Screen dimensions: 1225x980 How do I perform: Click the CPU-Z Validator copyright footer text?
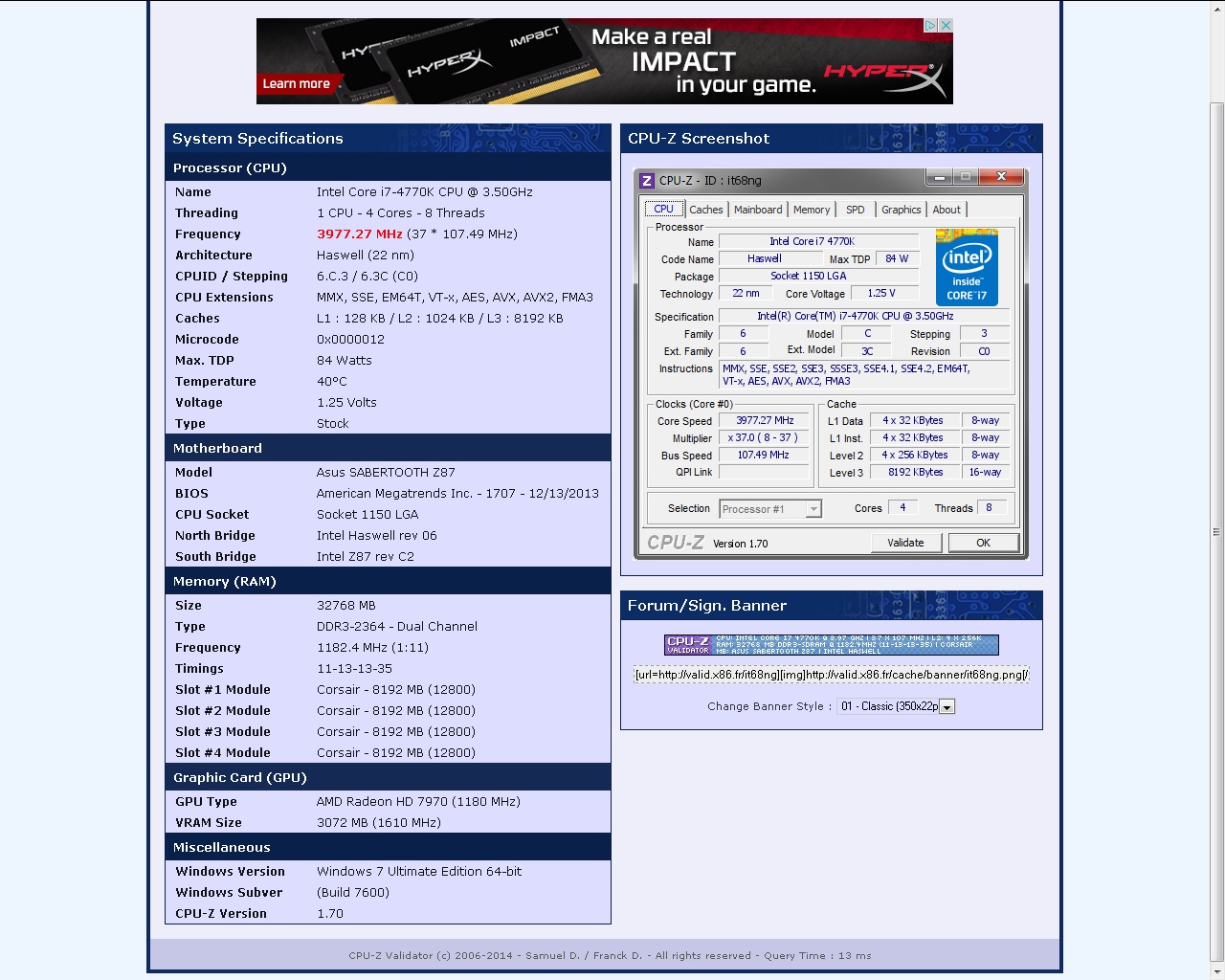(x=610, y=955)
